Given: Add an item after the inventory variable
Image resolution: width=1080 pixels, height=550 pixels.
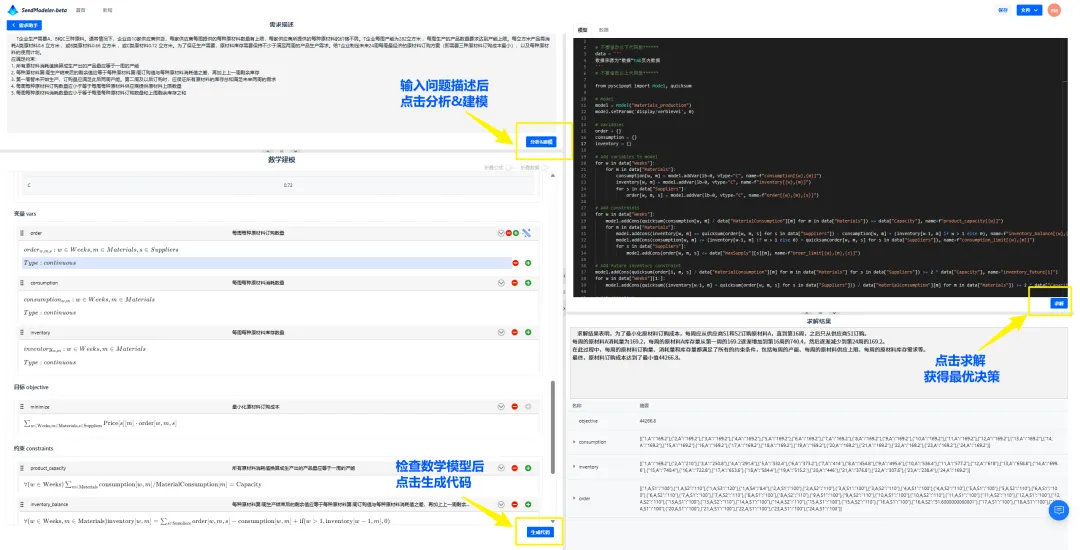Looking at the screenshot, I should (x=528, y=332).
